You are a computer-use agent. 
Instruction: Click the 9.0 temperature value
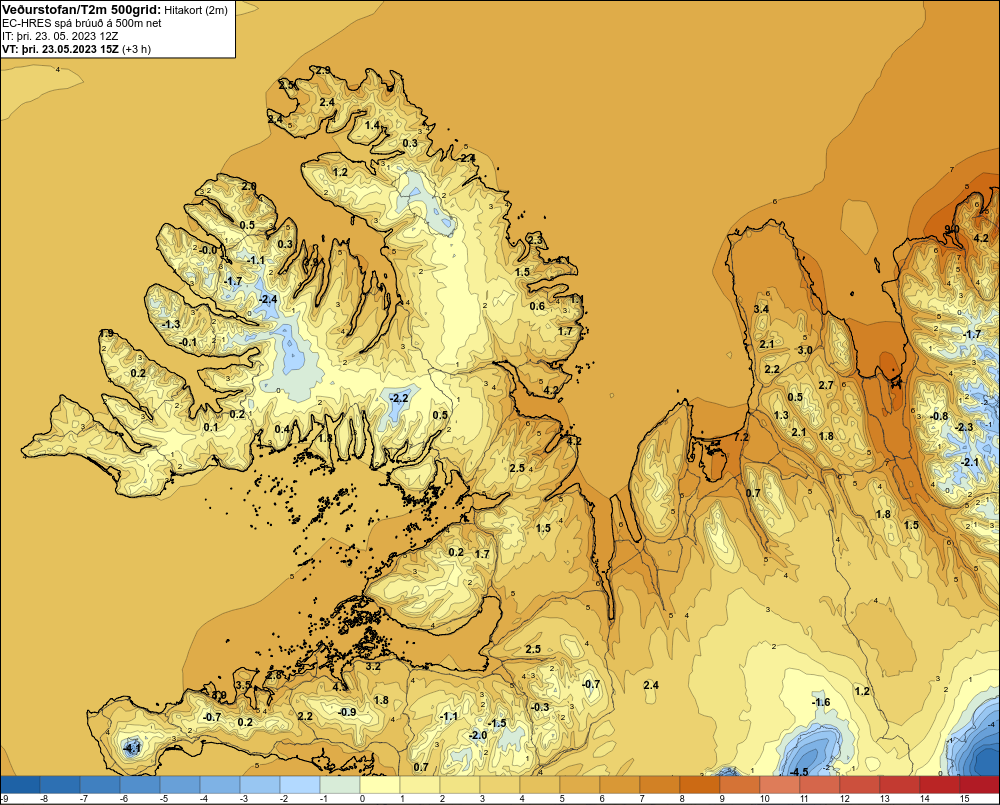(952, 229)
